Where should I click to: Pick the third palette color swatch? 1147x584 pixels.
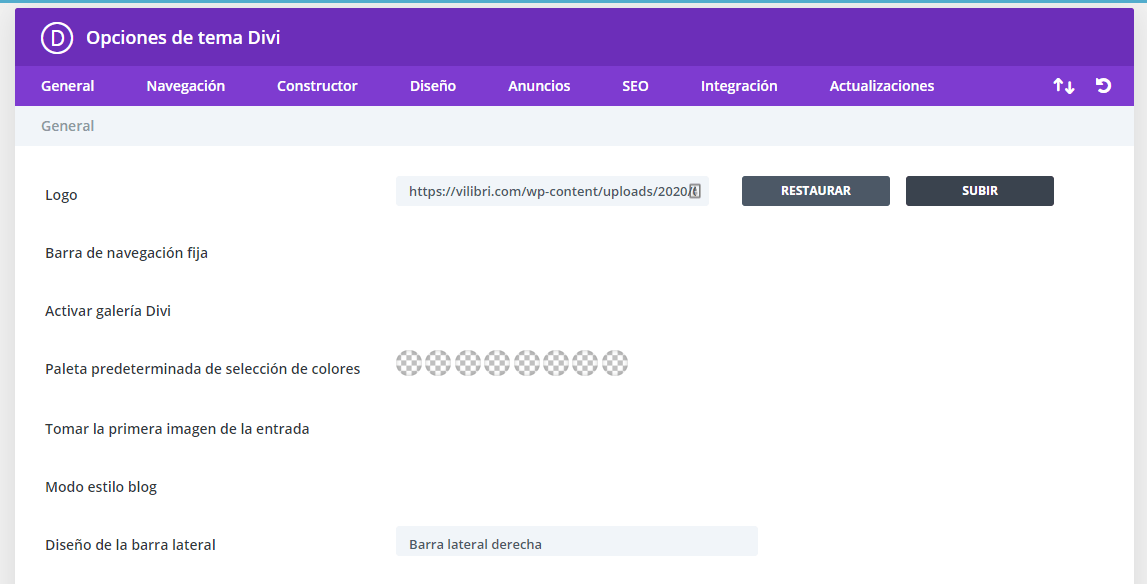467,363
